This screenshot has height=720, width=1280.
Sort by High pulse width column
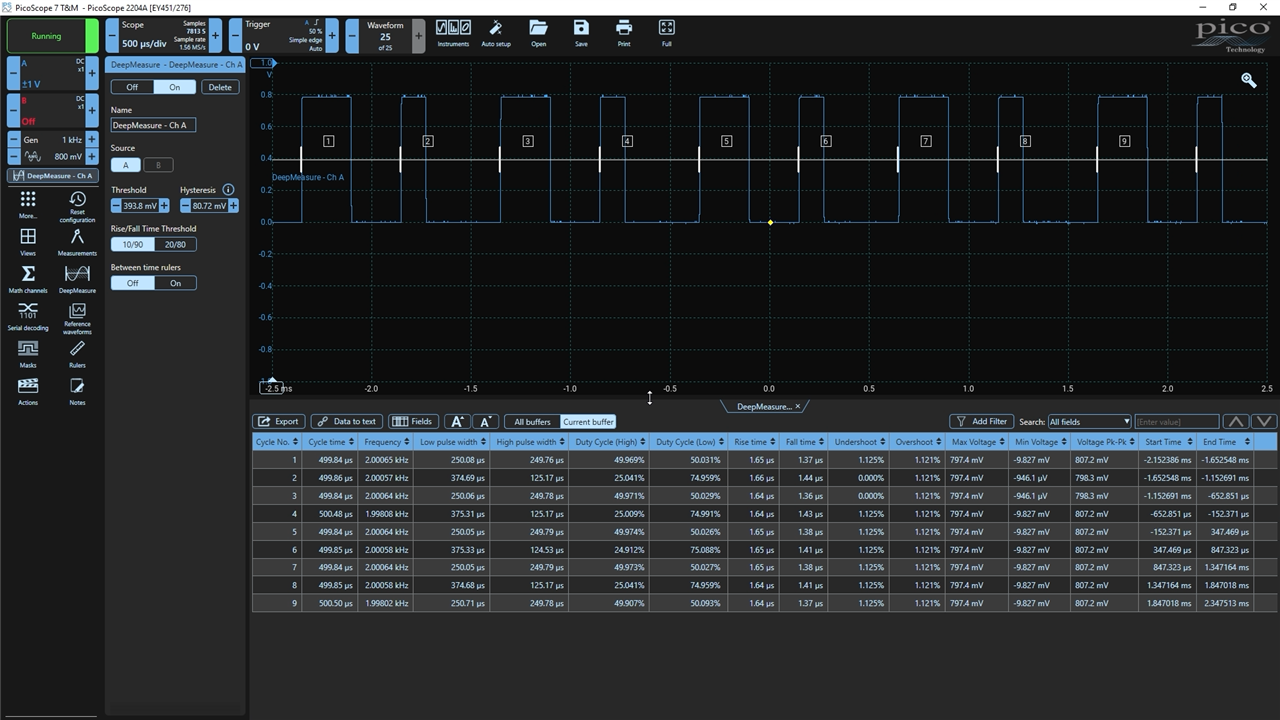click(529, 441)
